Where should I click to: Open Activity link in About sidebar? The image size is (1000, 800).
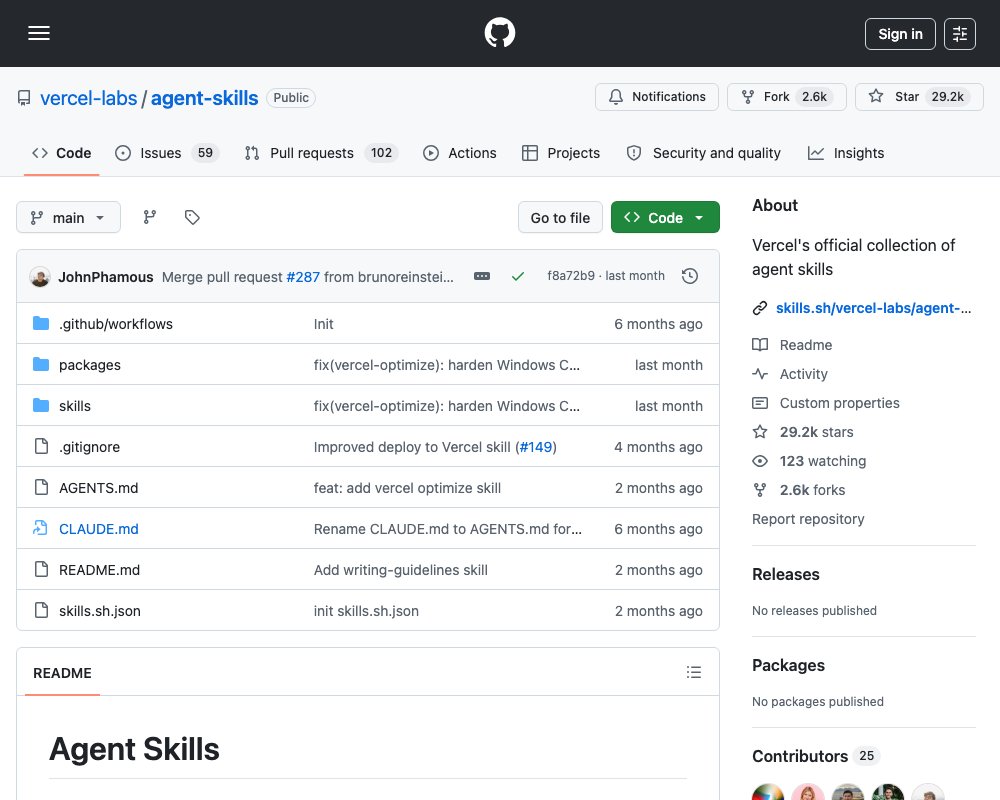pos(790,374)
